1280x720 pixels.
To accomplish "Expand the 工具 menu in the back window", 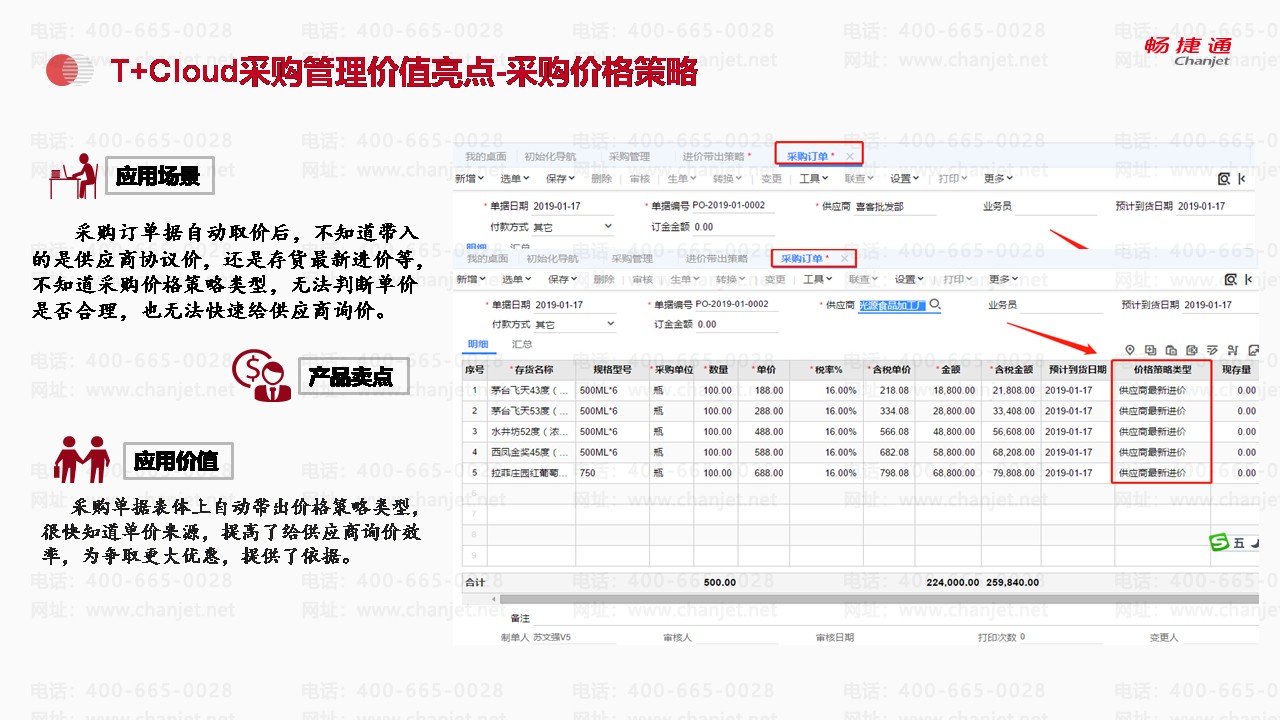I will 814,179.
